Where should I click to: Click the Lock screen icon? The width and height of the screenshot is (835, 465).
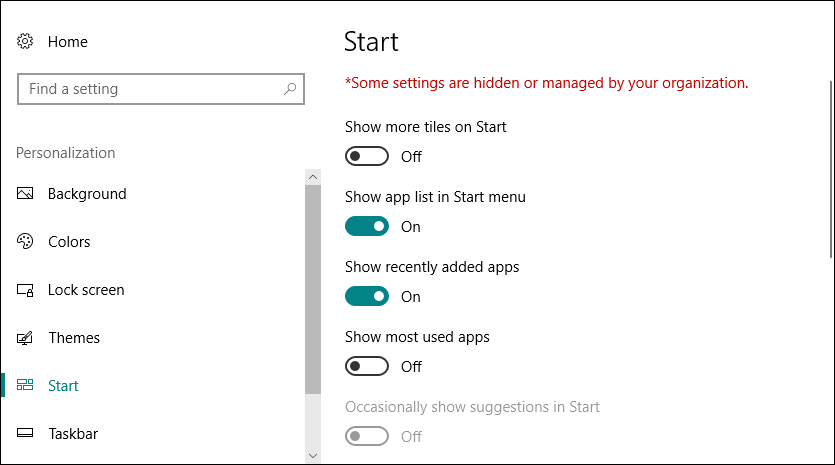[x=26, y=290]
